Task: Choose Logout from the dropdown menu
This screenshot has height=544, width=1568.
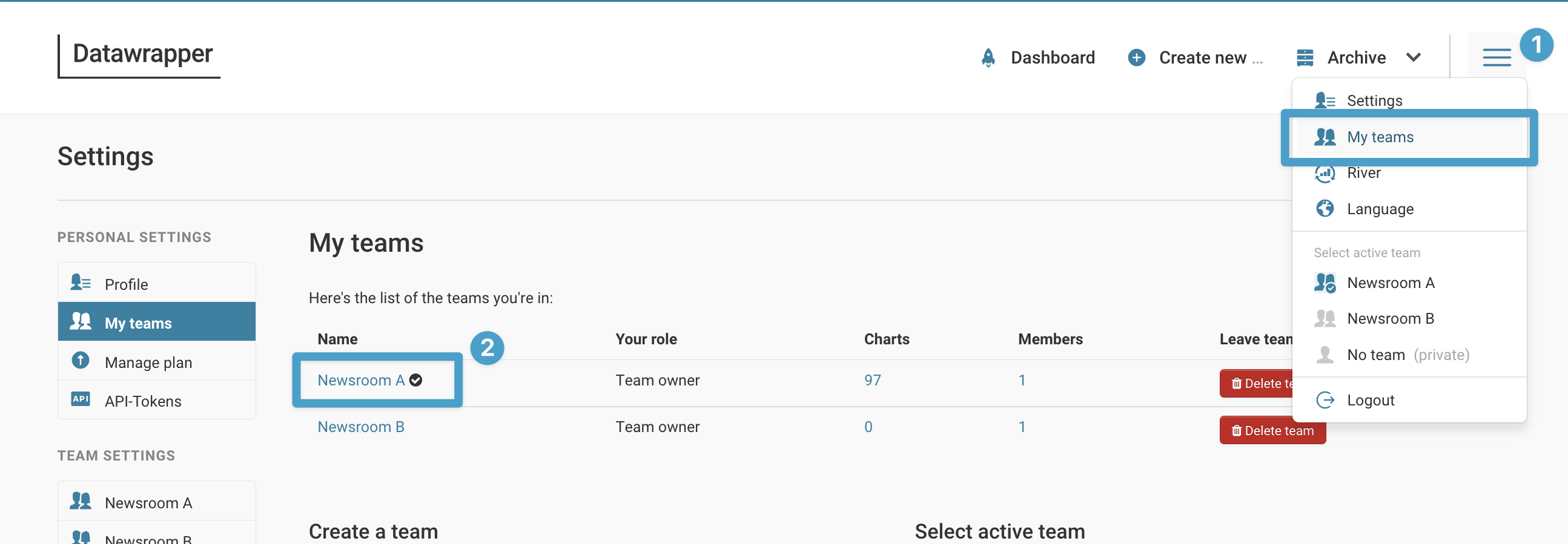Action: 1370,401
